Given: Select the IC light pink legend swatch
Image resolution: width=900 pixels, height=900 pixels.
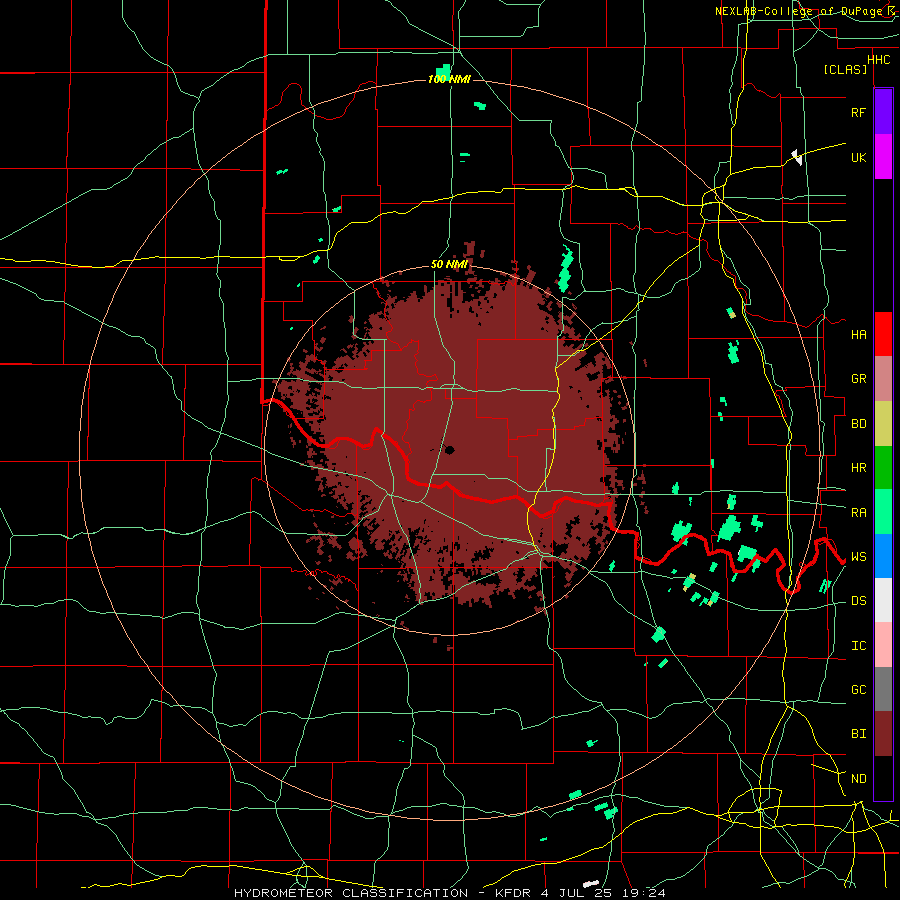Looking at the screenshot, I should point(883,645).
